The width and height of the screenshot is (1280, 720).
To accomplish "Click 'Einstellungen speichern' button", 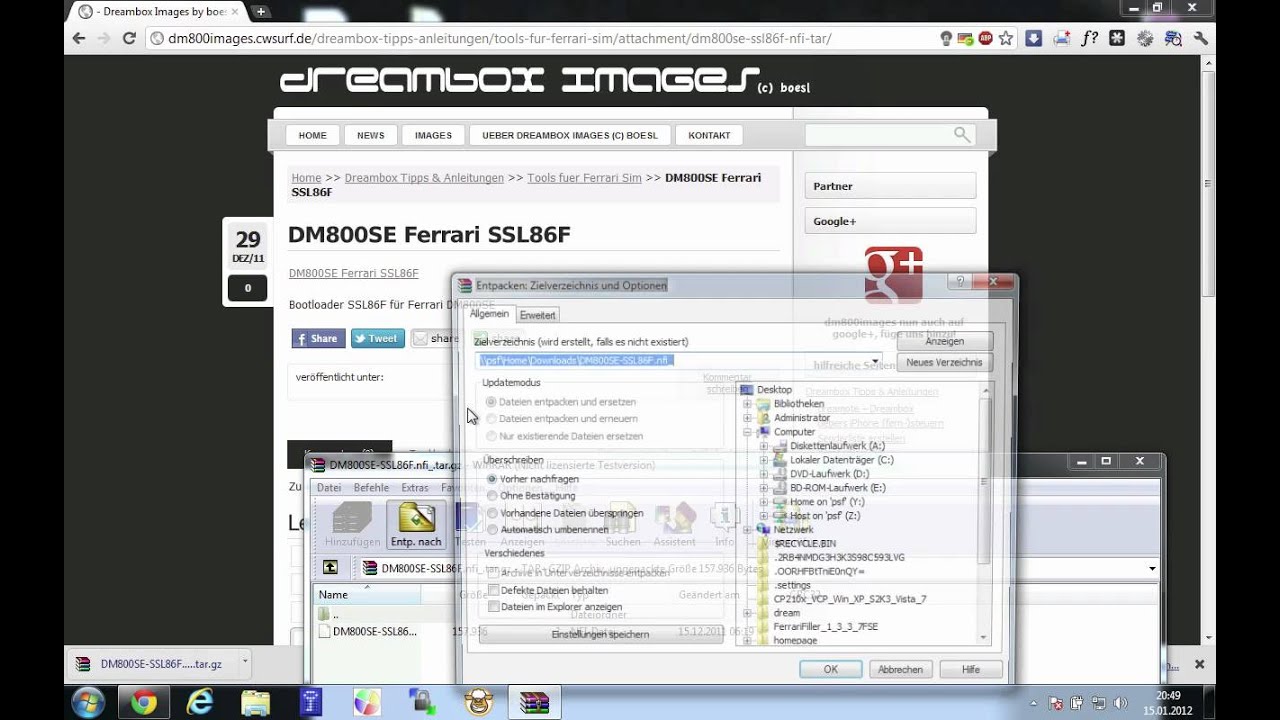I will (600, 634).
